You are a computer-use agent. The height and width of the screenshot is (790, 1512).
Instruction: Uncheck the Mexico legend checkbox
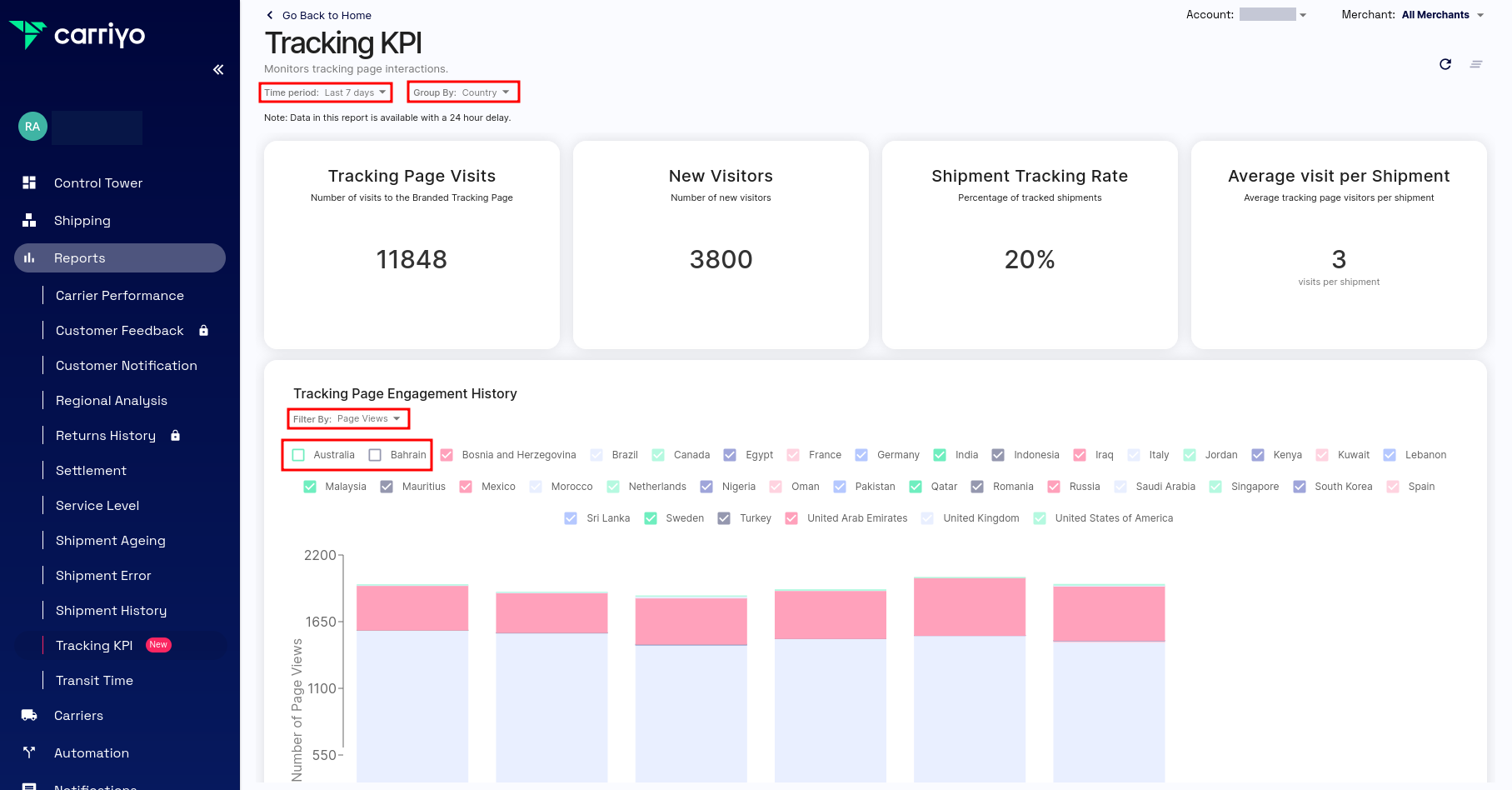point(466,487)
